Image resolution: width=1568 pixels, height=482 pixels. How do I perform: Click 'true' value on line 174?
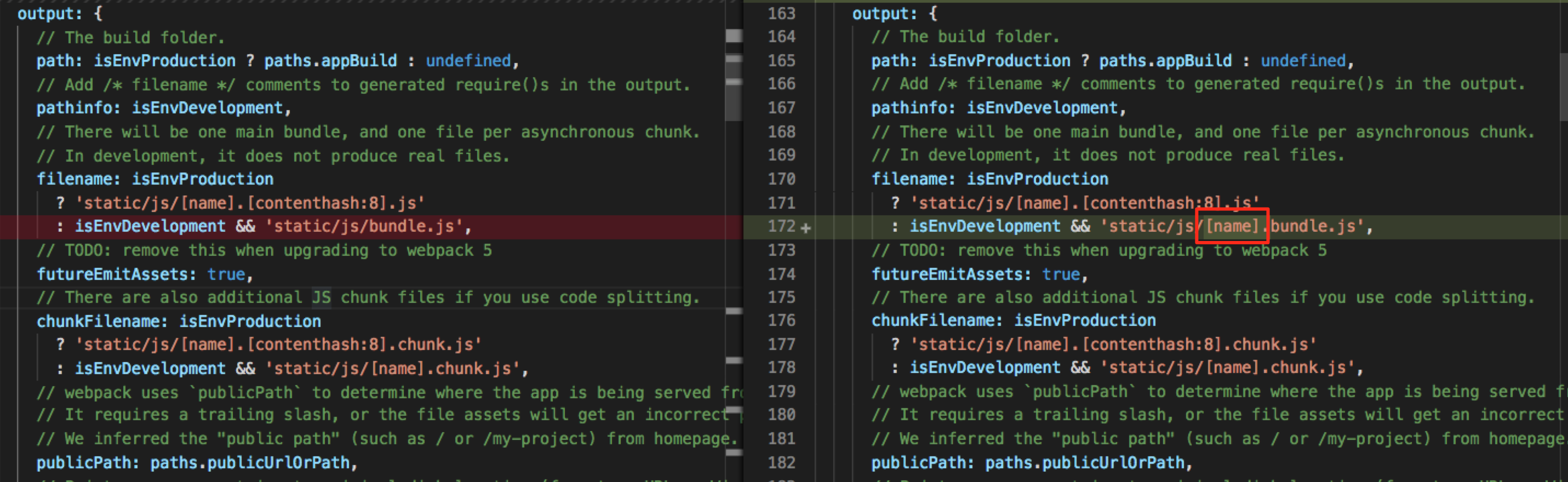(1061, 274)
